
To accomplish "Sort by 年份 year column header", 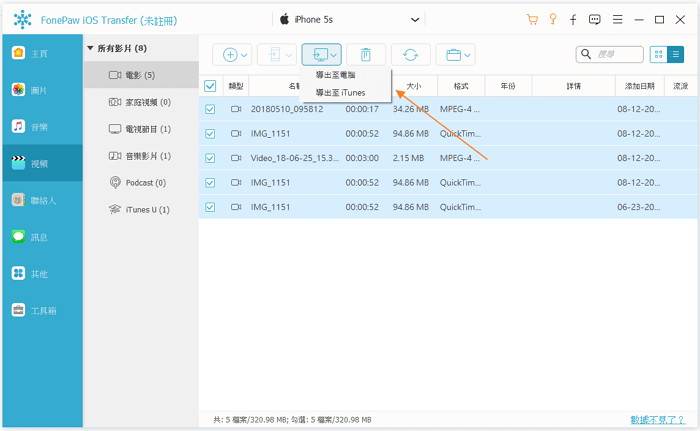I will click(x=508, y=86).
